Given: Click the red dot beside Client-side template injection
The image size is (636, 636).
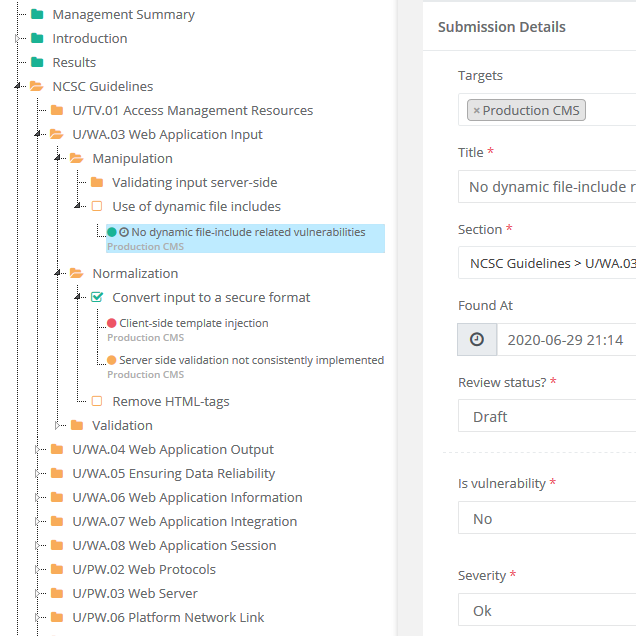Looking at the screenshot, I should (x=112, y=323).
